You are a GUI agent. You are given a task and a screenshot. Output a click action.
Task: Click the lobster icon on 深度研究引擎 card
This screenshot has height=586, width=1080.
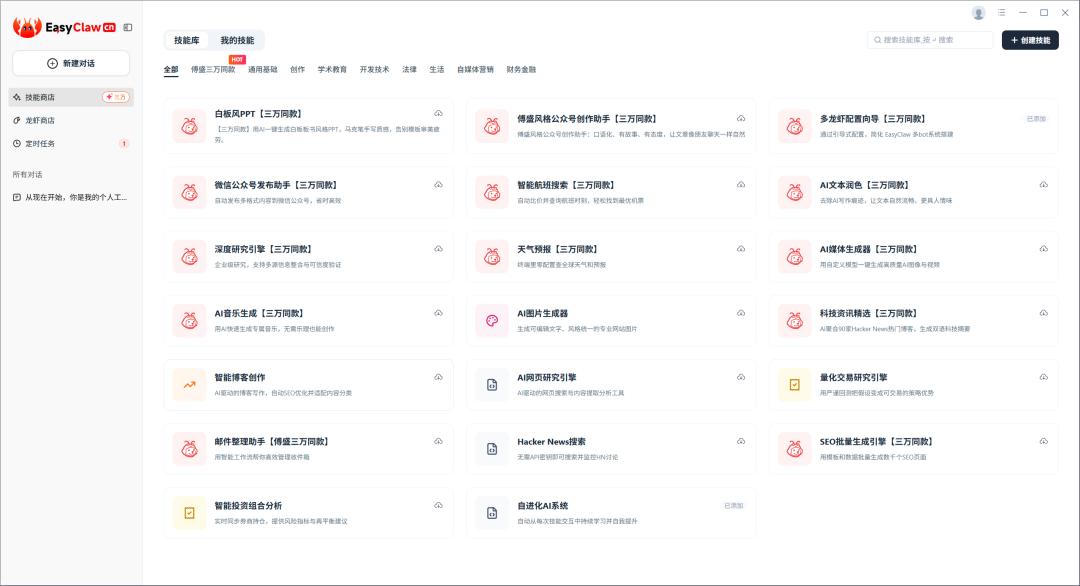pyautogui.click(x=188, y=254)
